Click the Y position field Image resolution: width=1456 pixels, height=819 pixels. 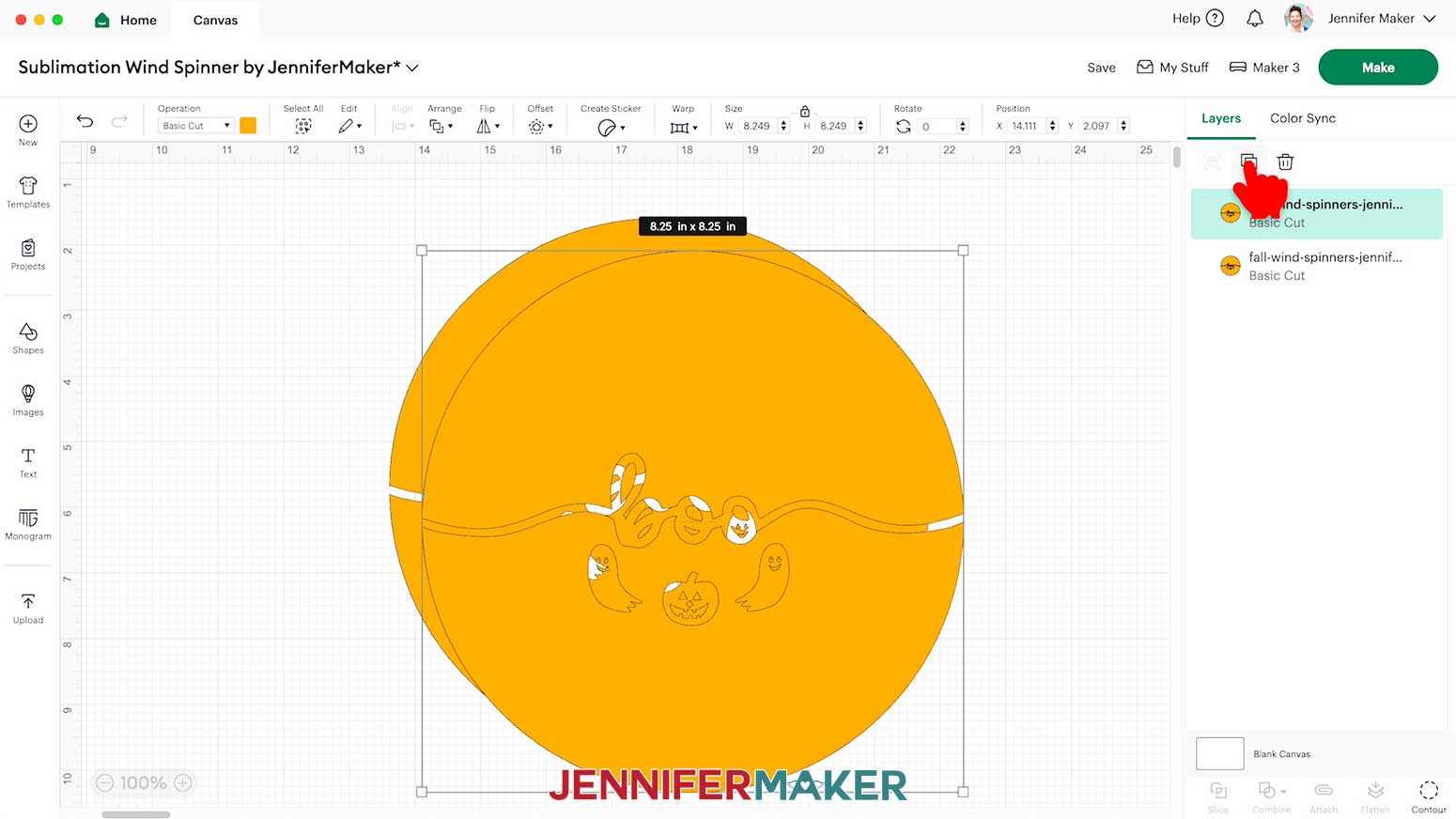[x=1097, y=126]
